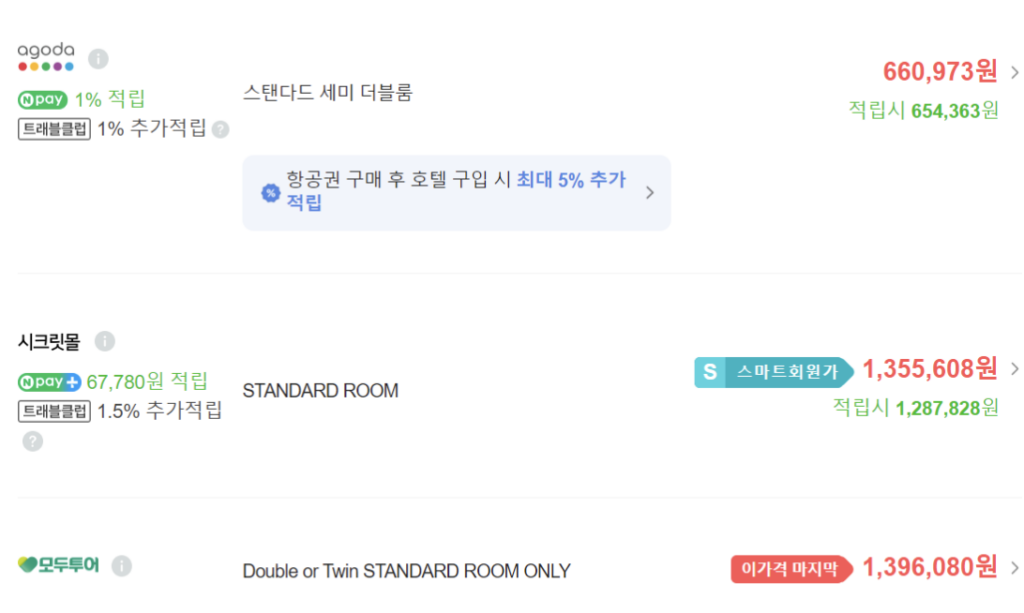Select the 660,973원 Agoda price
1024x613 pixels.
click(940, 72)
